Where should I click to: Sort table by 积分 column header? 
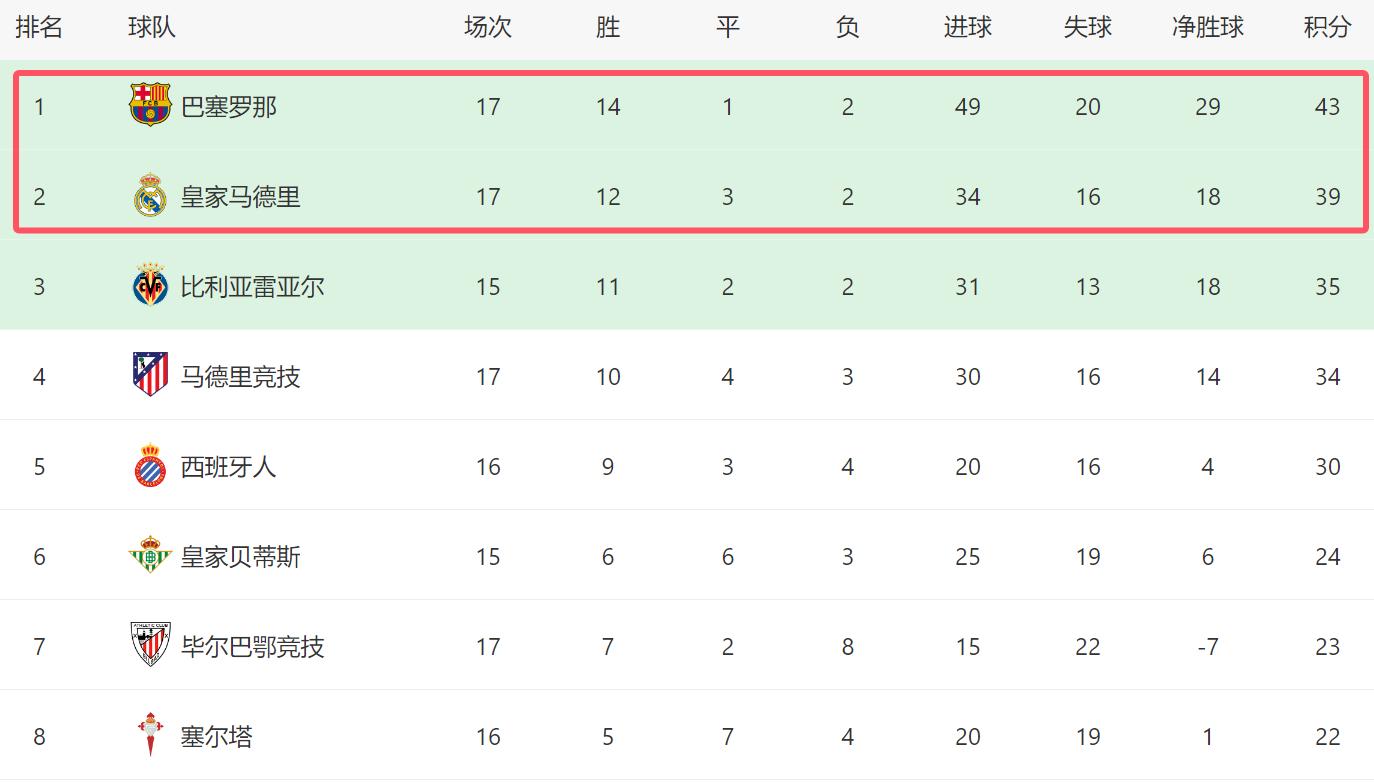[1327, 27]
